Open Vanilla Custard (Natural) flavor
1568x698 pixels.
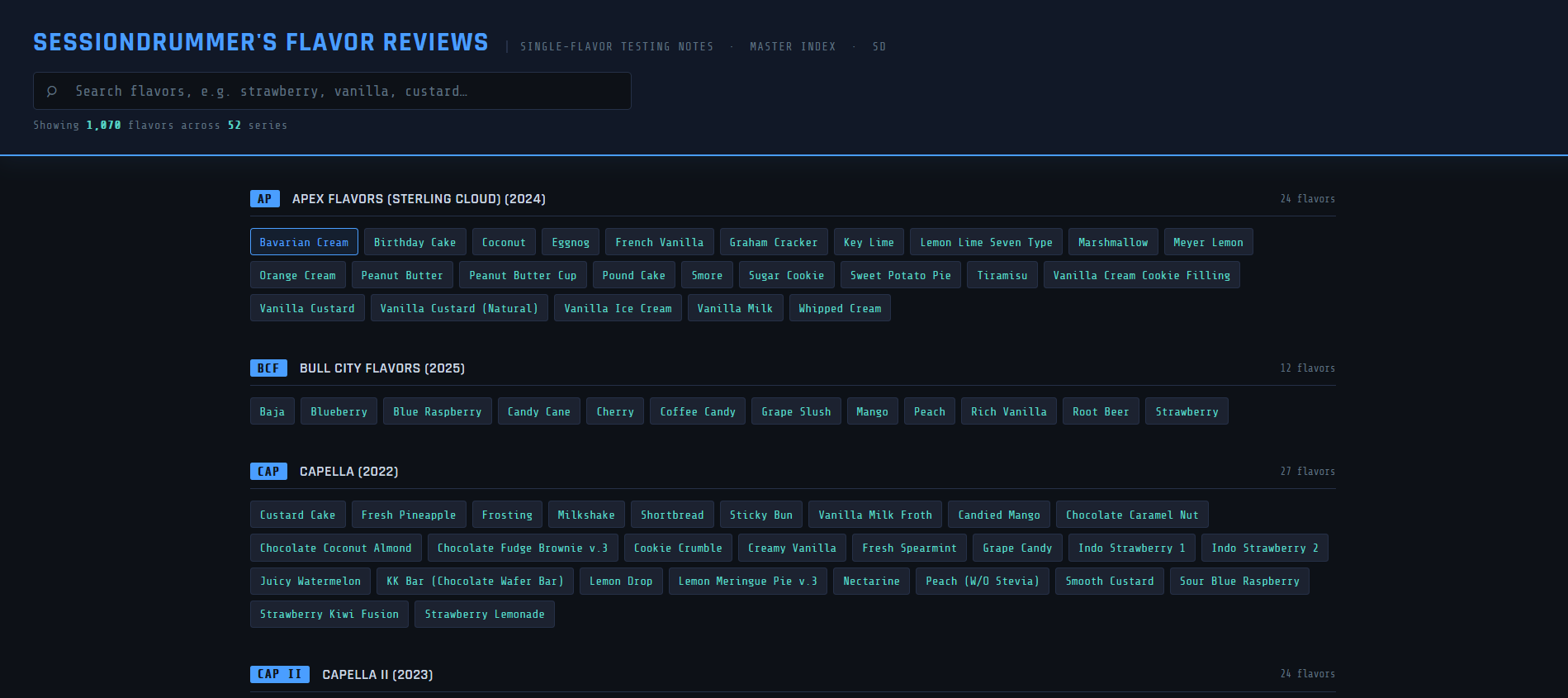(x=459, y=309)
